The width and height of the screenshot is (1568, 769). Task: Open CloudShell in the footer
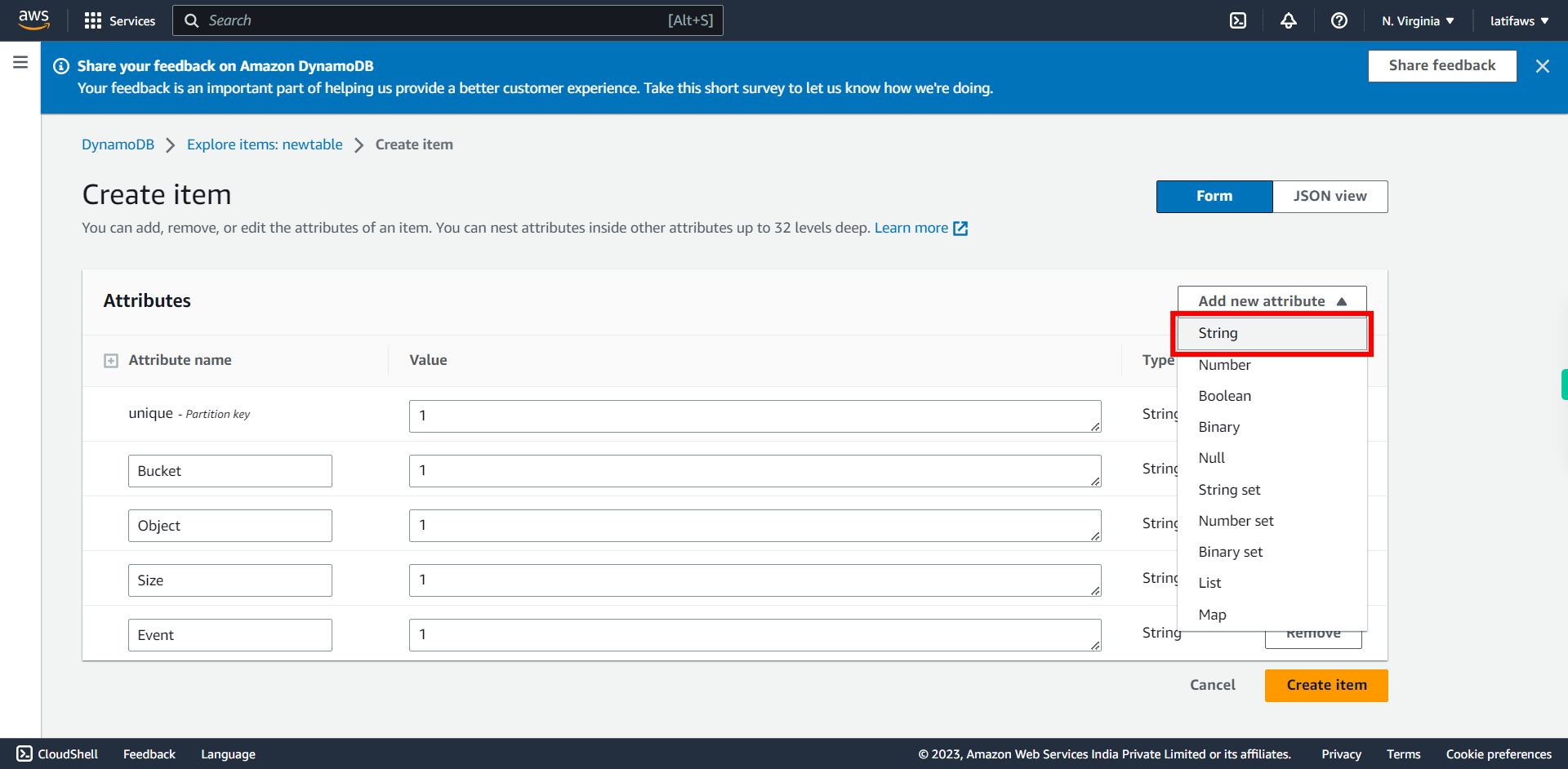57,753
